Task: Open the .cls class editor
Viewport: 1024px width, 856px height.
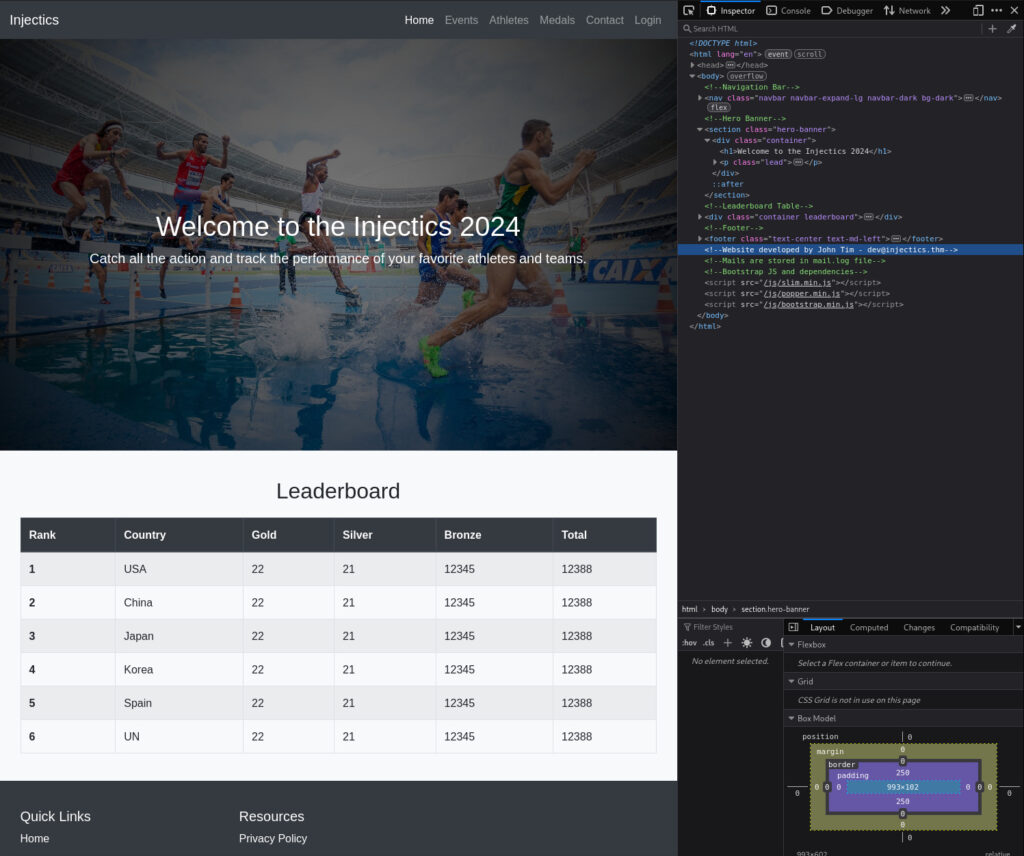Action: pyautogui.click(x=709, y=642)
